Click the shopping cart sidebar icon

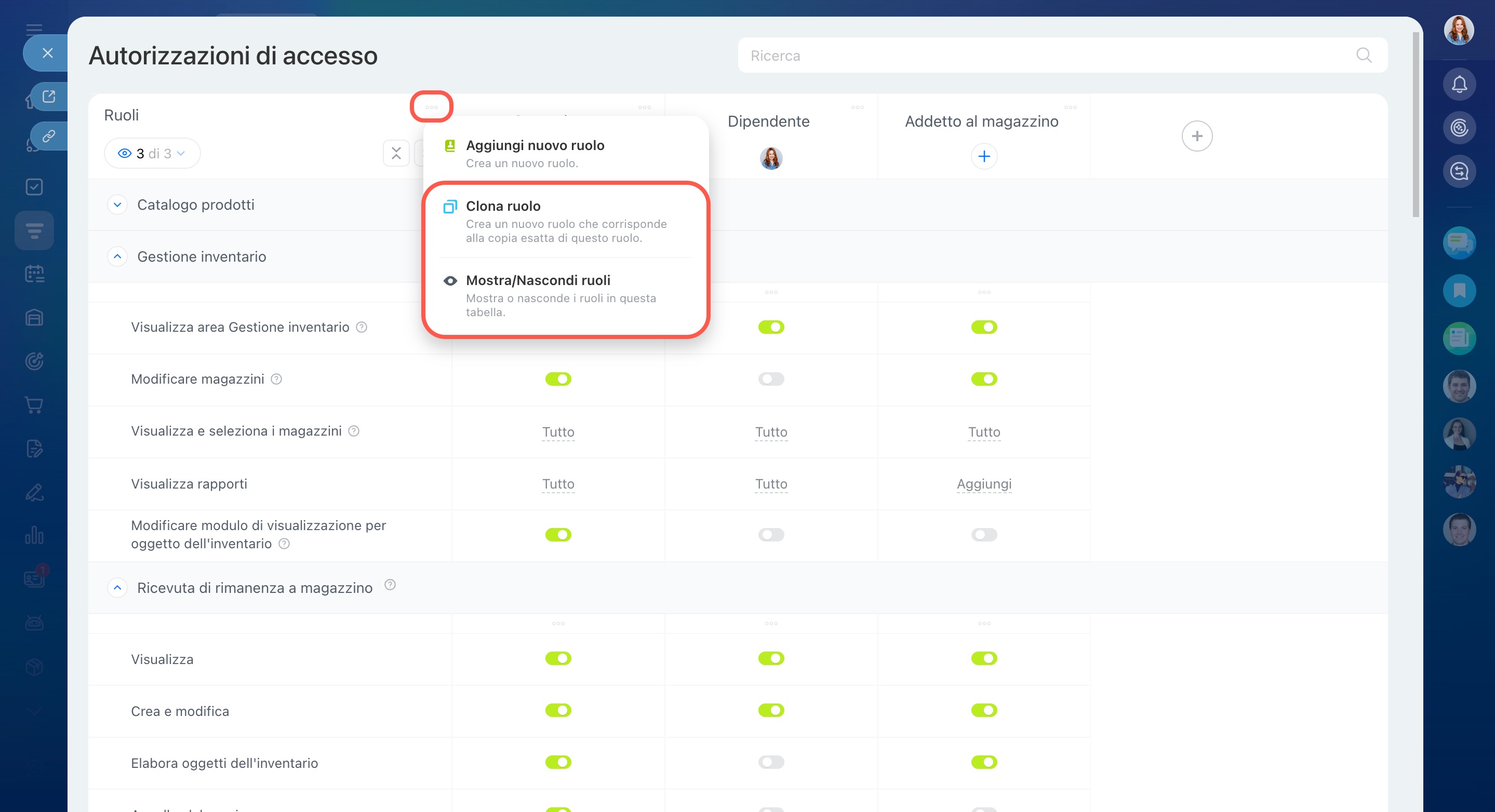pos(34,405)
